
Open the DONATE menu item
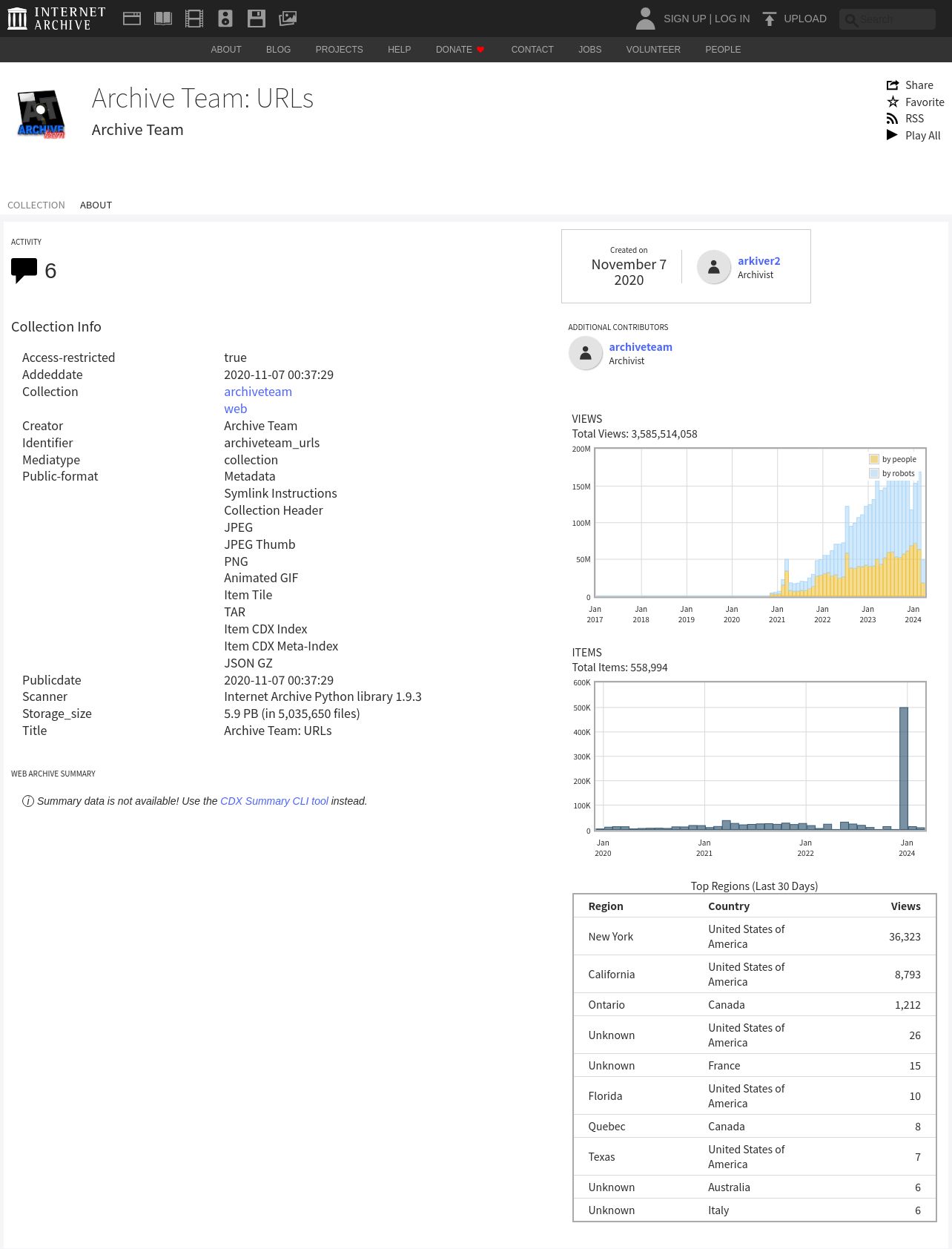point(454,50)
